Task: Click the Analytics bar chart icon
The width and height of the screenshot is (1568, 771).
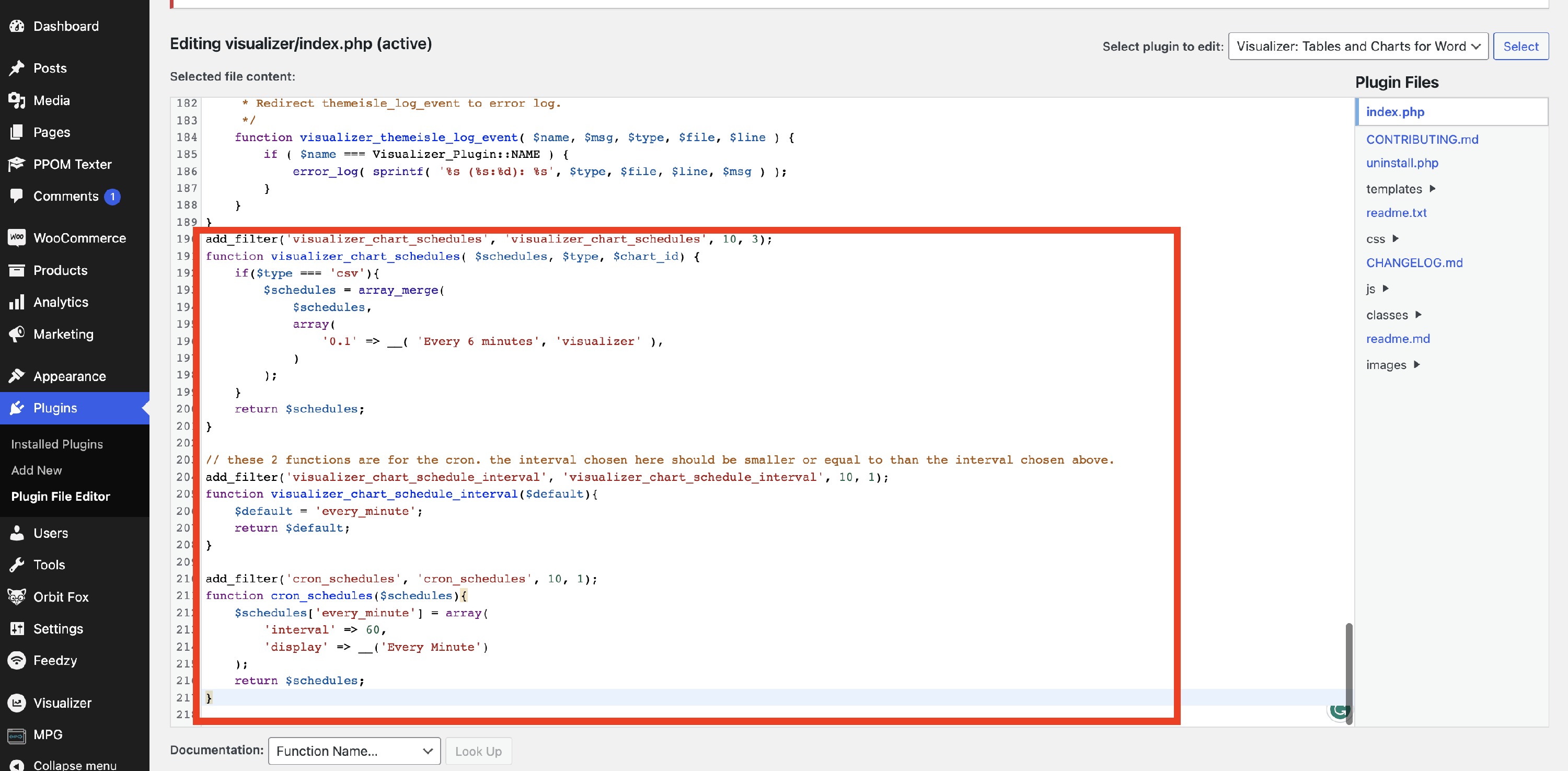Action: click(x=16, y=302)
